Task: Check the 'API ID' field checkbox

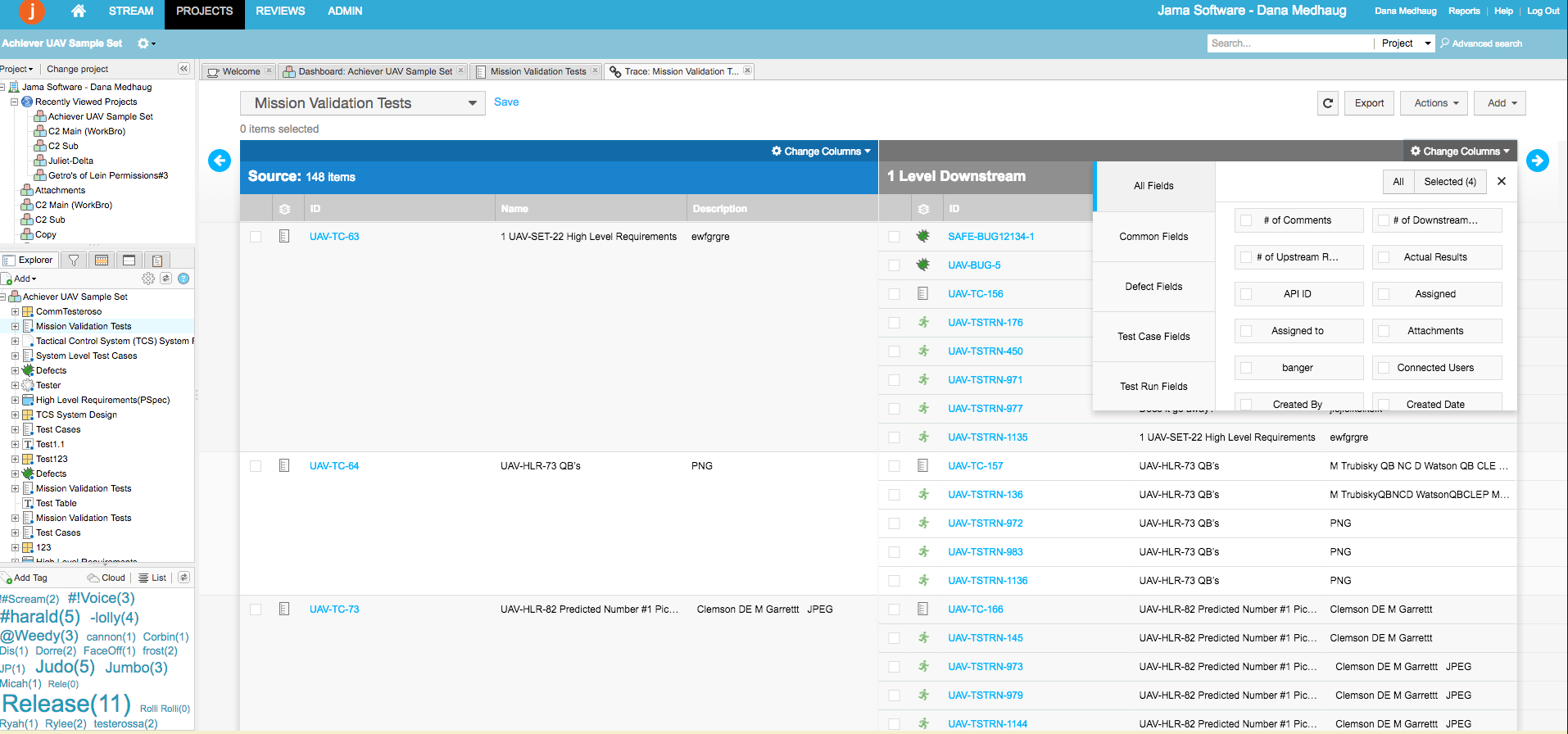Action: coord(1246,294)
